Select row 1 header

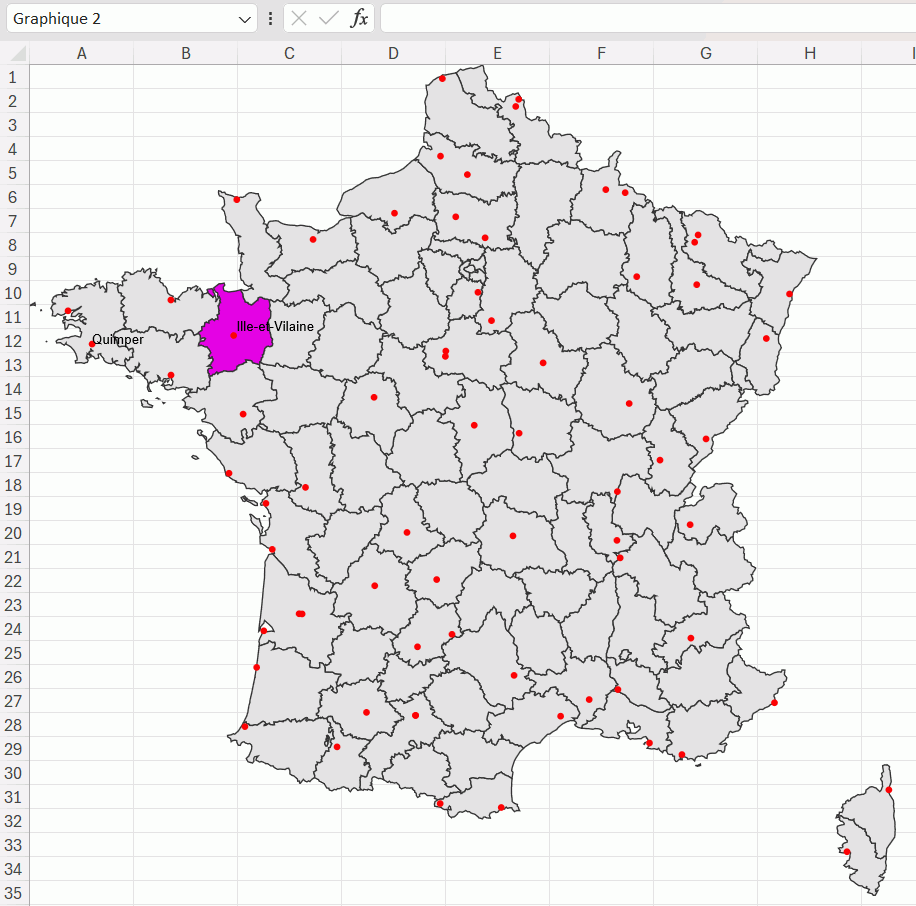(x=14, y=77)
